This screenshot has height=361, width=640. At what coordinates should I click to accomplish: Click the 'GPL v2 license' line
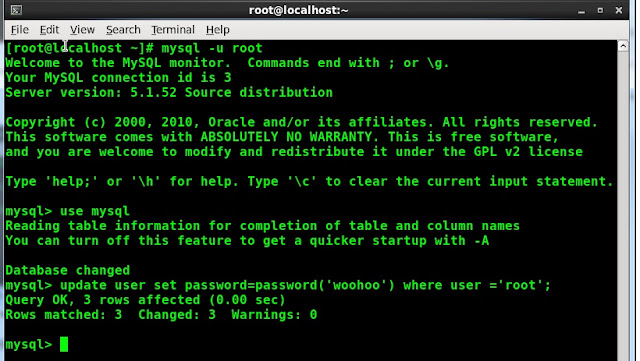pyautogui.click(x=294, y=152)
